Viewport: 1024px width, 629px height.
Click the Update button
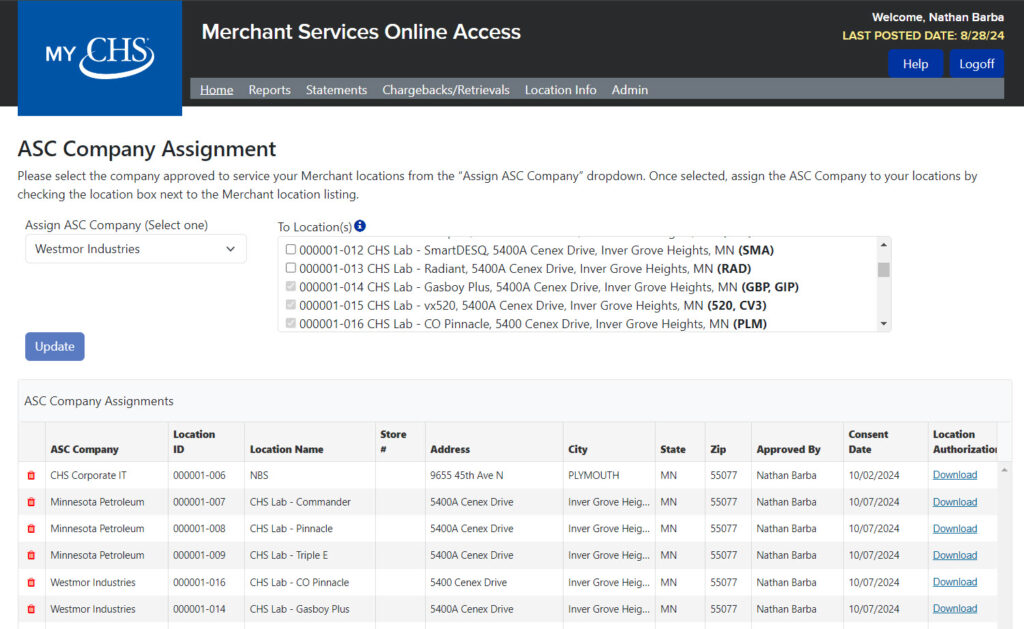55,346
